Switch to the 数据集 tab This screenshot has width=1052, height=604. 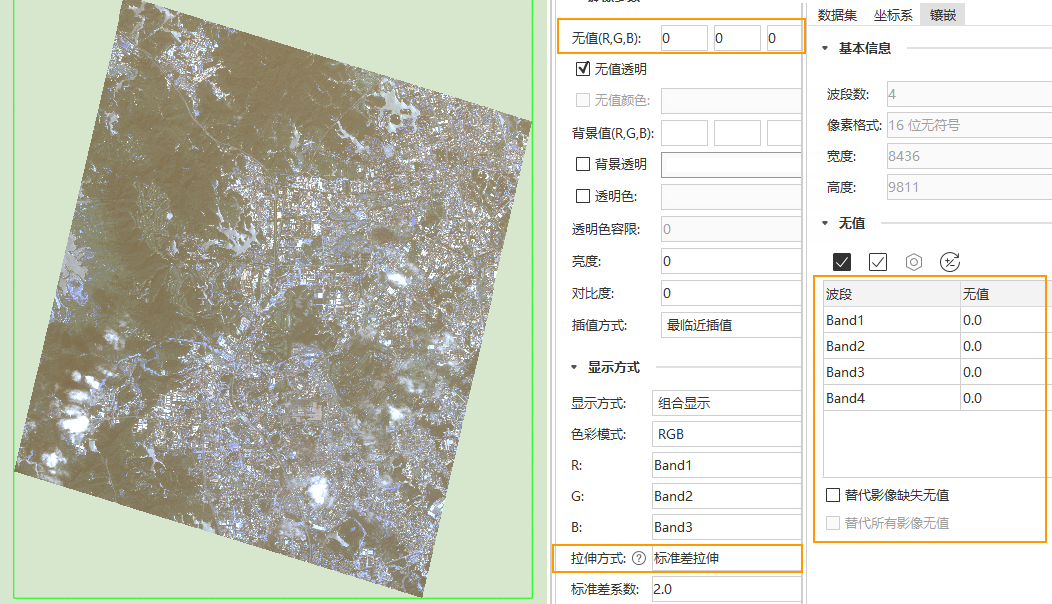click(837, 15)
